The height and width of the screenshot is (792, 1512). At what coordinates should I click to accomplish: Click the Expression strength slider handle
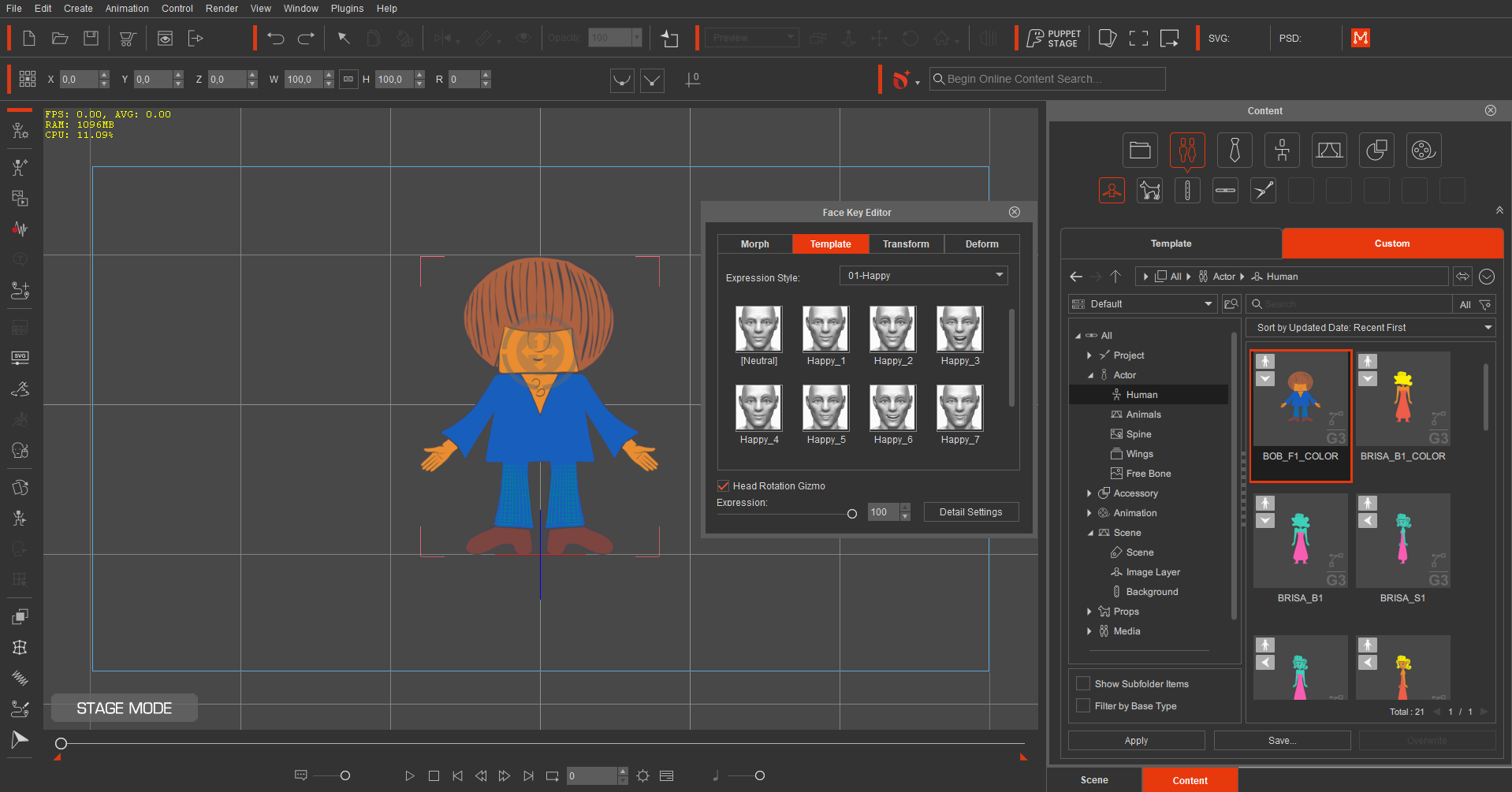(851, 514)
